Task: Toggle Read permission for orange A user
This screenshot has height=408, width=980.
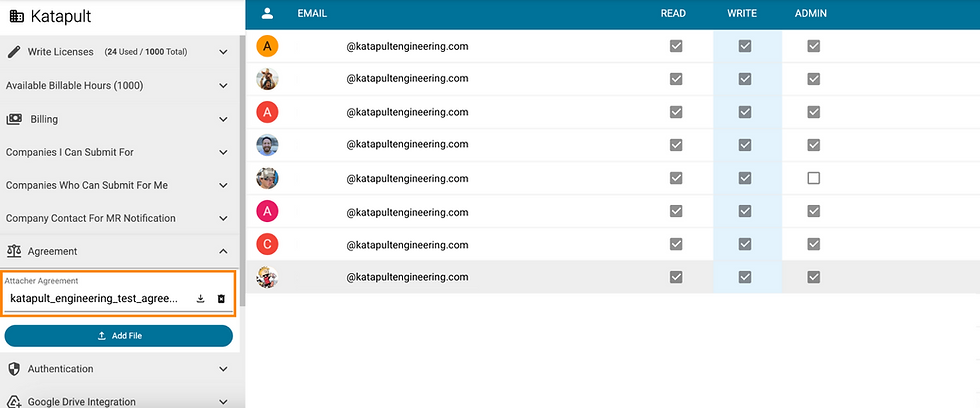Action: [x=676, y=46]
